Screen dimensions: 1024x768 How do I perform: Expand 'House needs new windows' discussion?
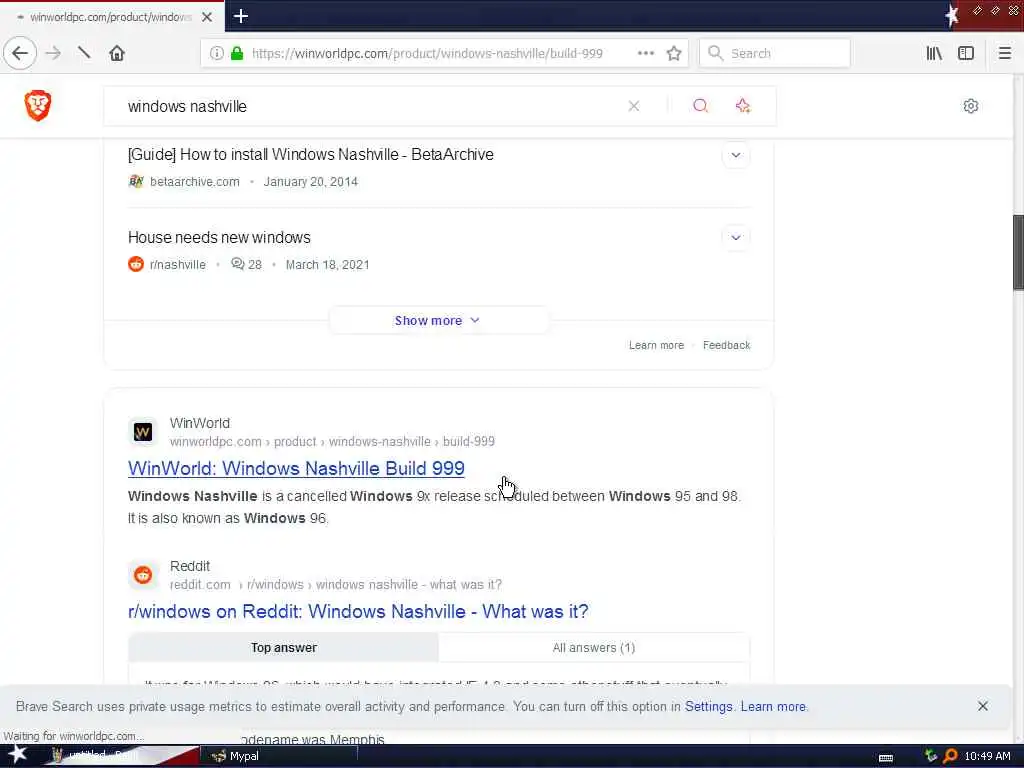tap(735, 238)
